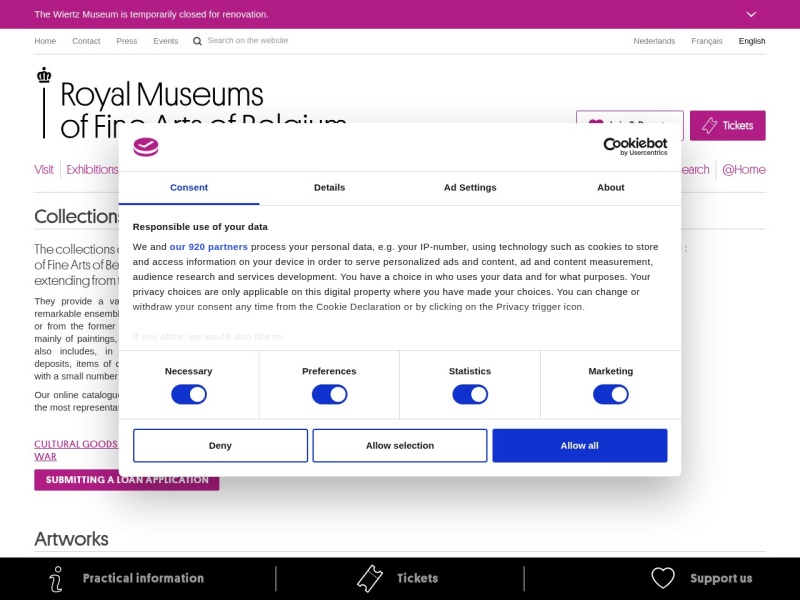The image size is (800, 600).
Task: Select English language option
Action: (x=752, y=41)
